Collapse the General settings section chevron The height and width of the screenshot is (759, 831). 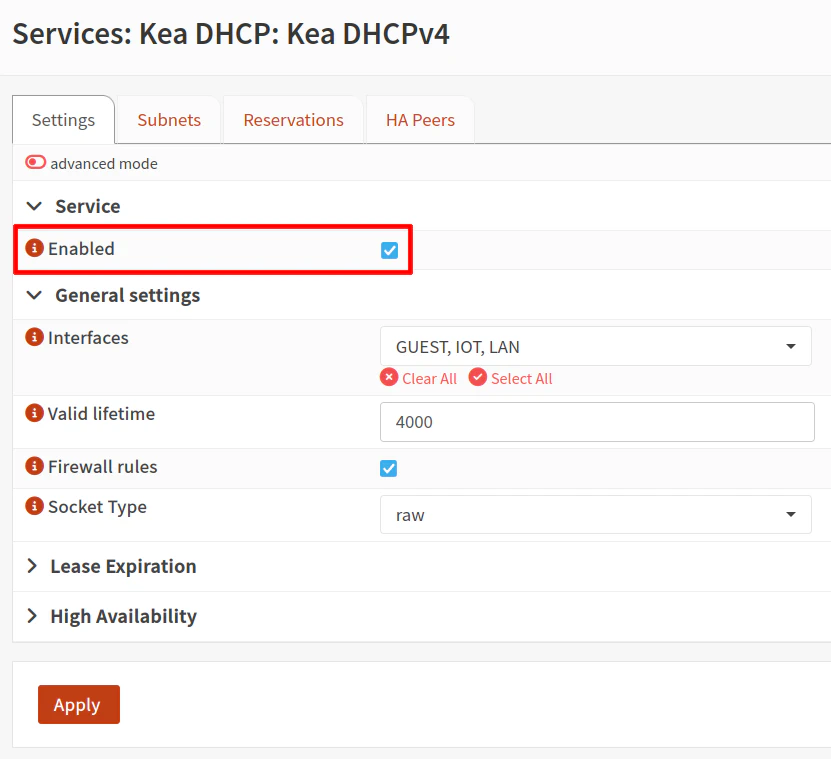point(34,295)
